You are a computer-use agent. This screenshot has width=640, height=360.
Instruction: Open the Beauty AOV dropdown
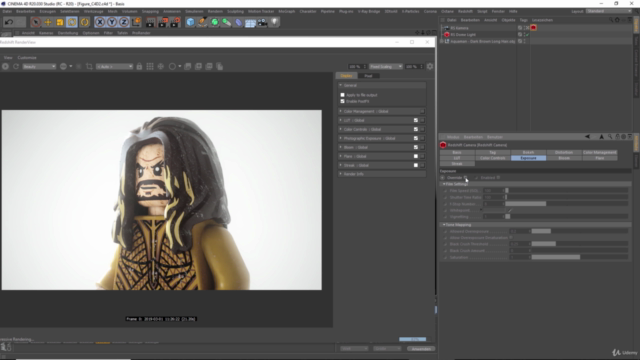(39, 66)
